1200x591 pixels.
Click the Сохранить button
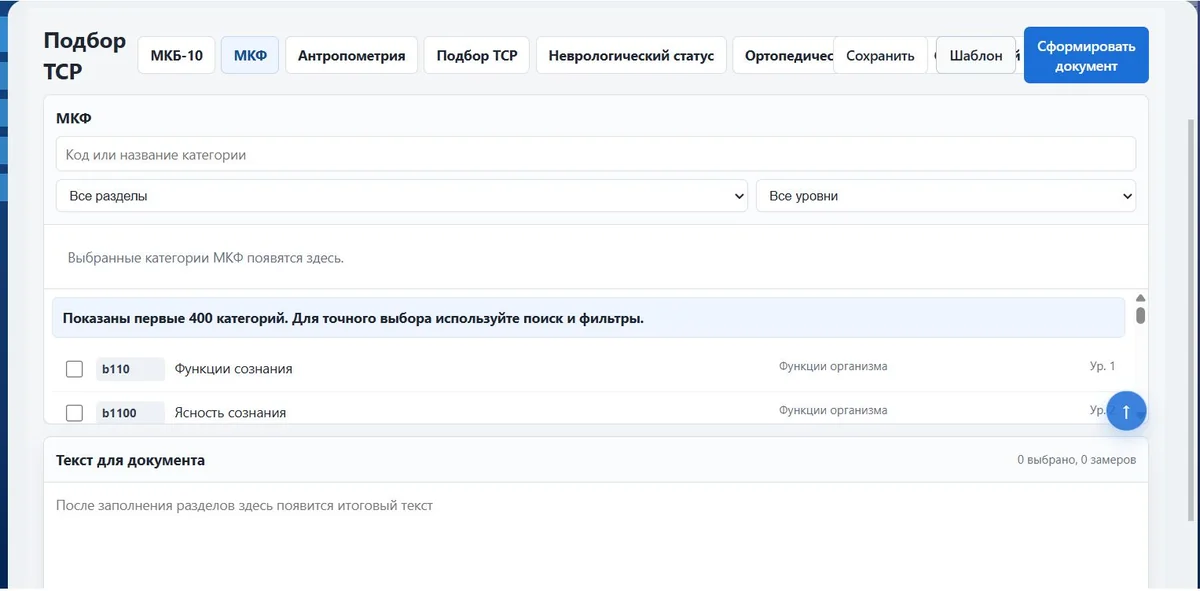(880, 56)
